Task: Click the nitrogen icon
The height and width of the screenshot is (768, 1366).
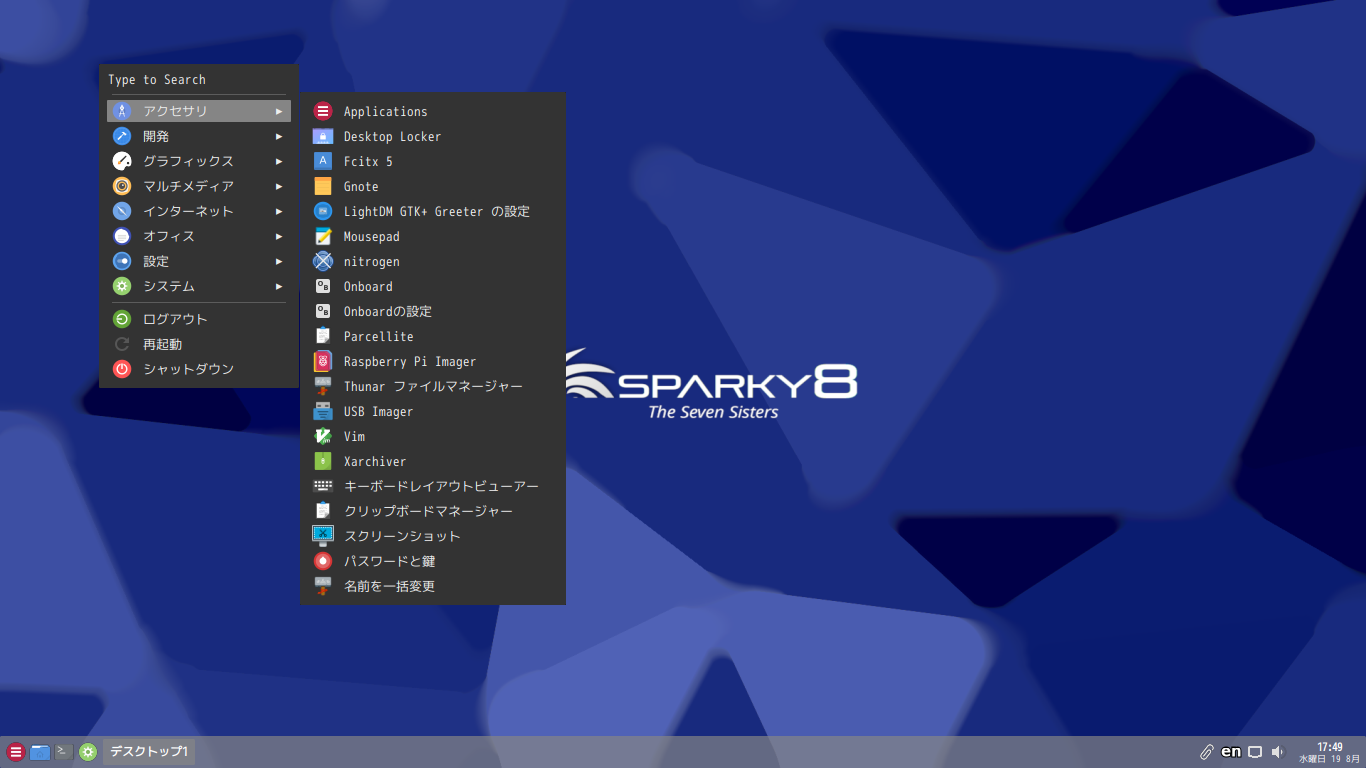Action: tap(323, 261)
